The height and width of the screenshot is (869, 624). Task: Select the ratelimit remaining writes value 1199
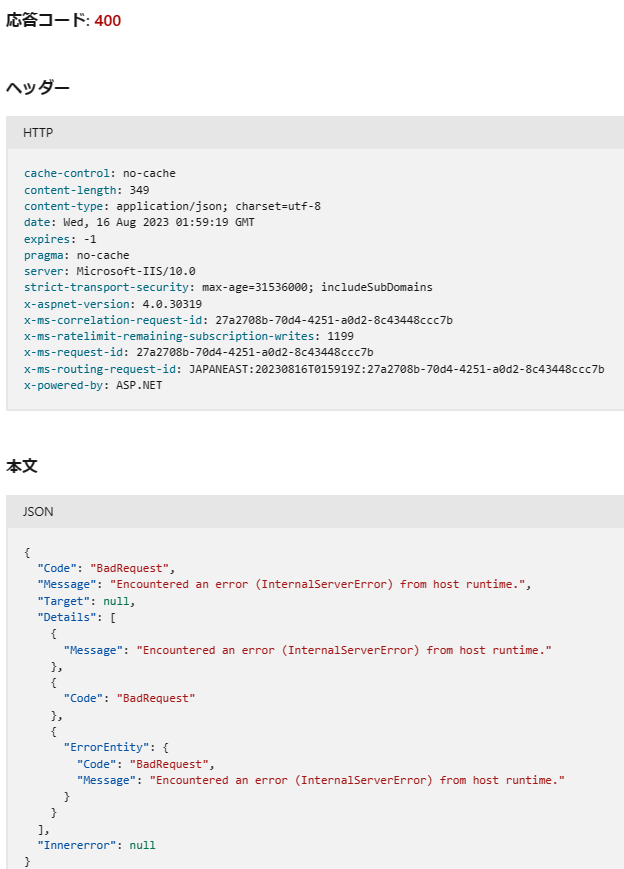(340, 336)
